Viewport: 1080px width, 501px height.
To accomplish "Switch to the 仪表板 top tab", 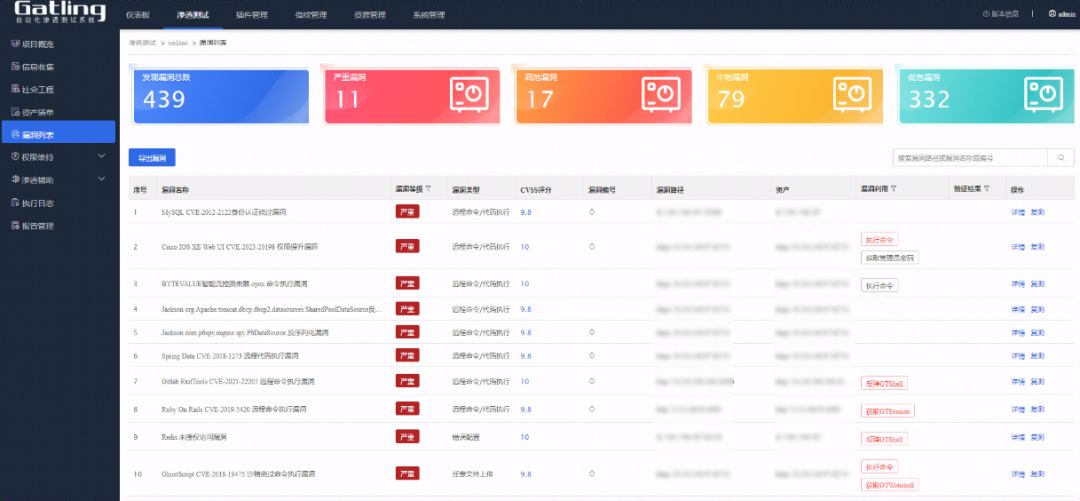I will pos(138,15).
